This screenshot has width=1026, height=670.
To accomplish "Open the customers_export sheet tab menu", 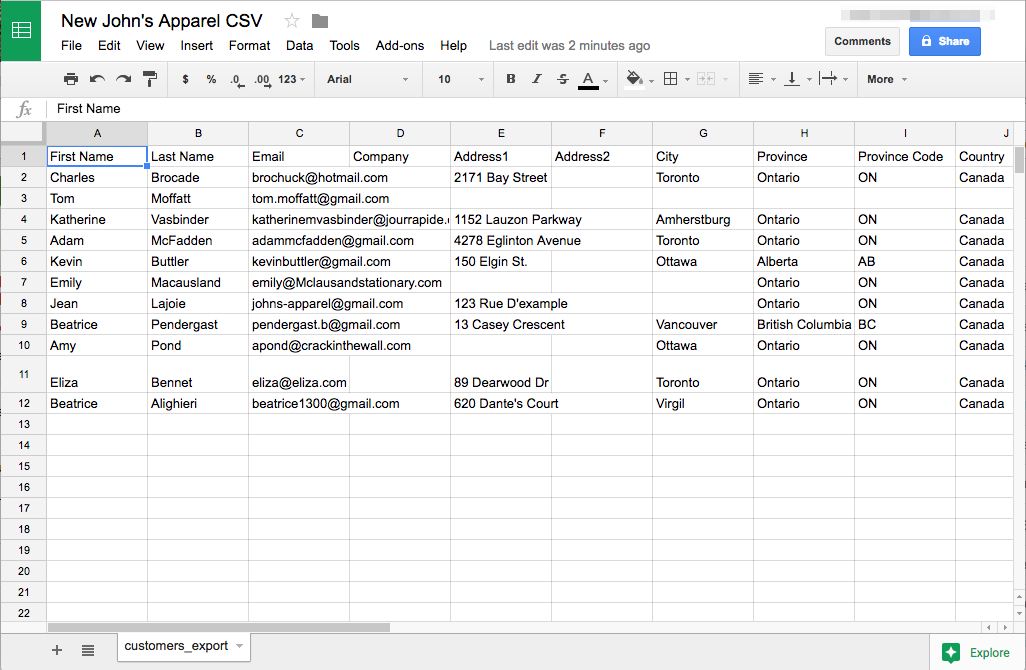I will (240, 647).
